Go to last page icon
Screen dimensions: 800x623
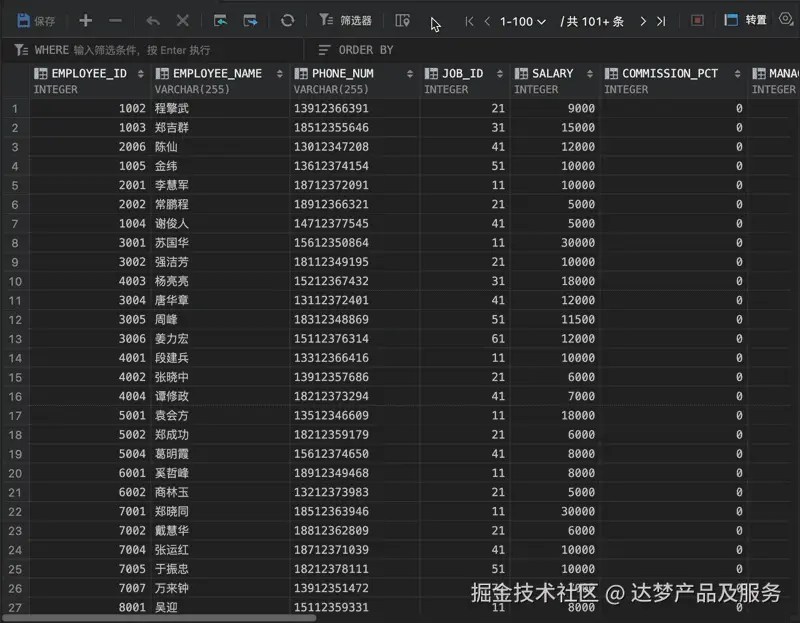point(661,21)
